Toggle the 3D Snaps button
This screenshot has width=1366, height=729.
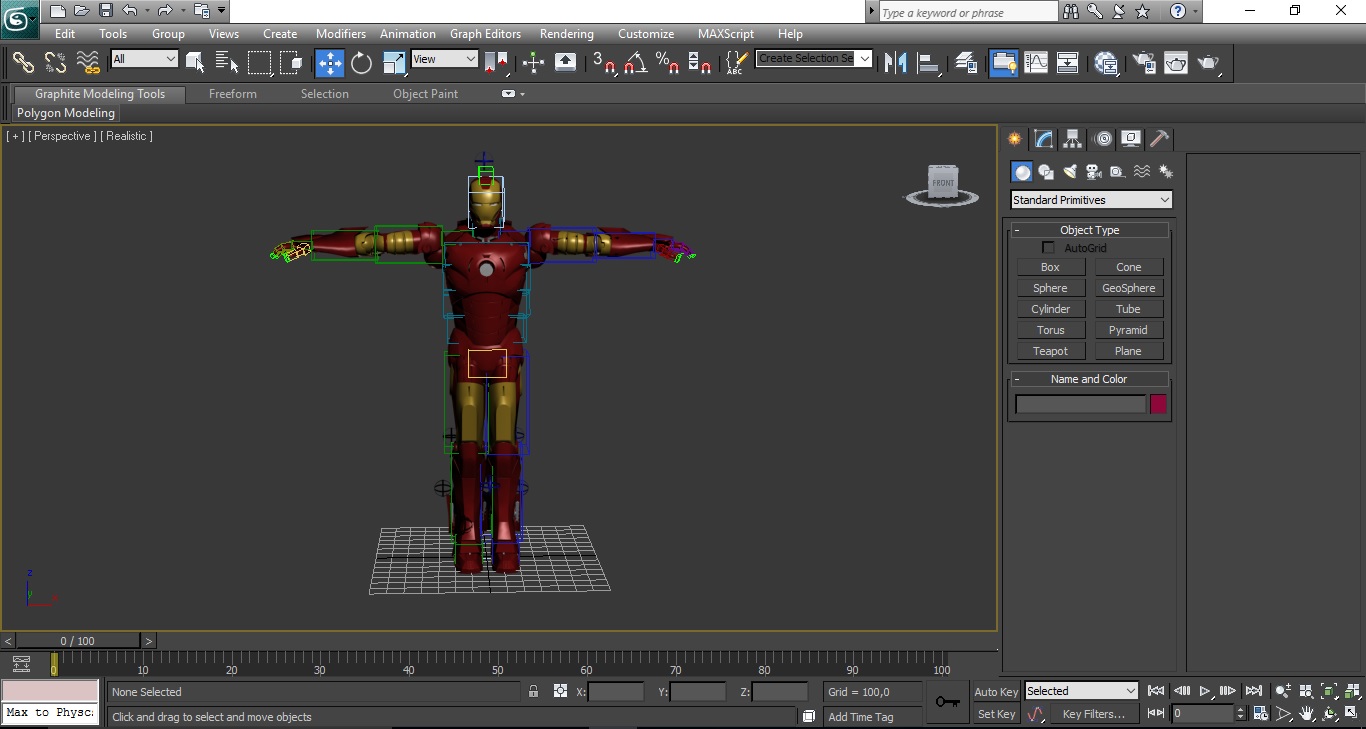point(604,62)
